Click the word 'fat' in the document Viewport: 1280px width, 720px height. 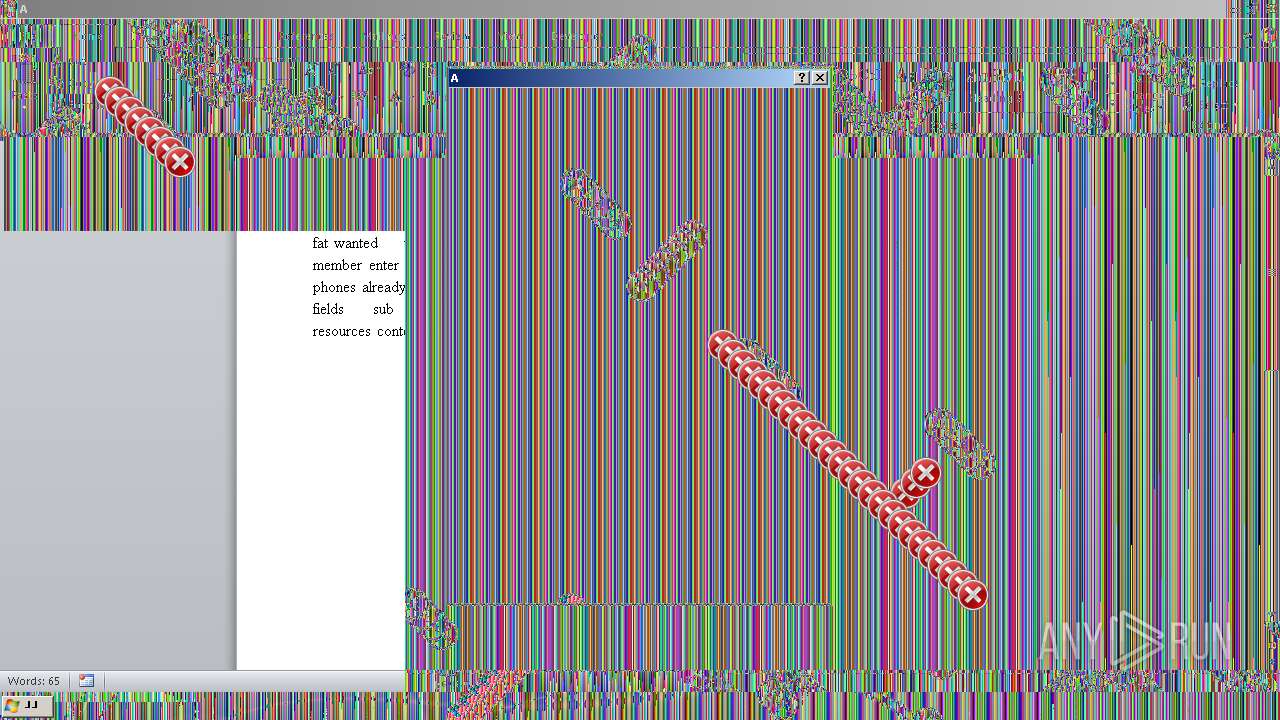point(320,243)
